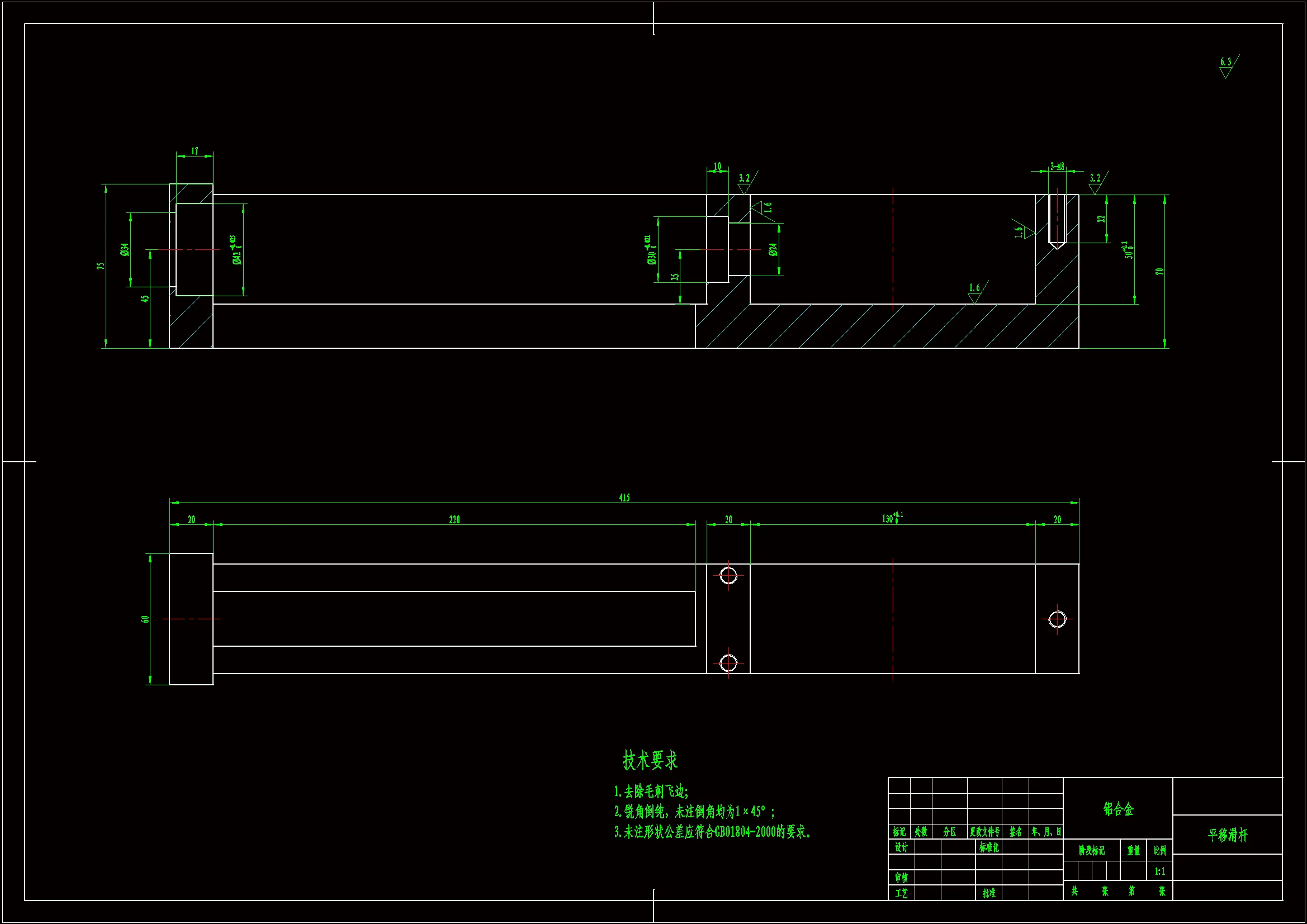Click the Ø24 diameter dimension
Viewport: 1307px width, 924px height.
773,249
